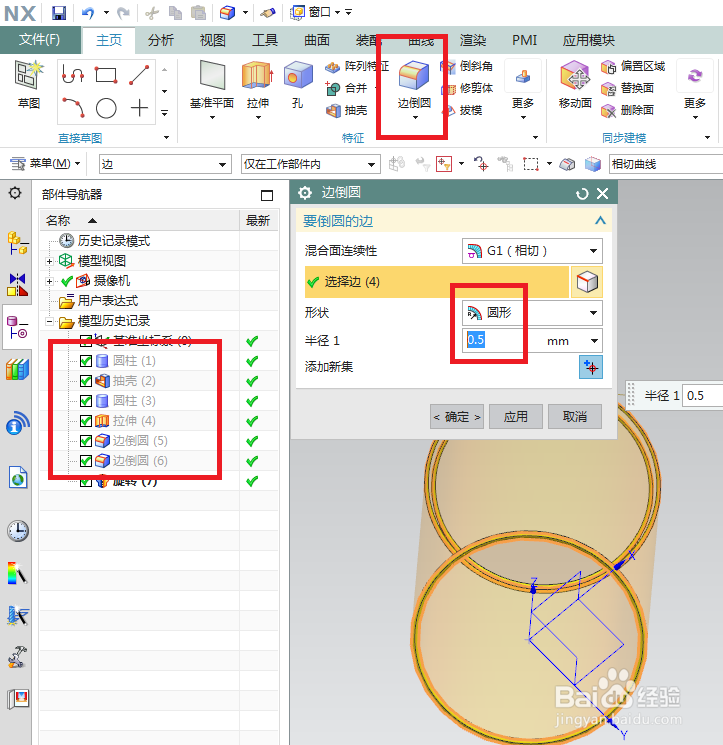Select the rectangle sketch tool
Image resolution: width=723 pixels, height=745 pixels.
pos(105,75)
